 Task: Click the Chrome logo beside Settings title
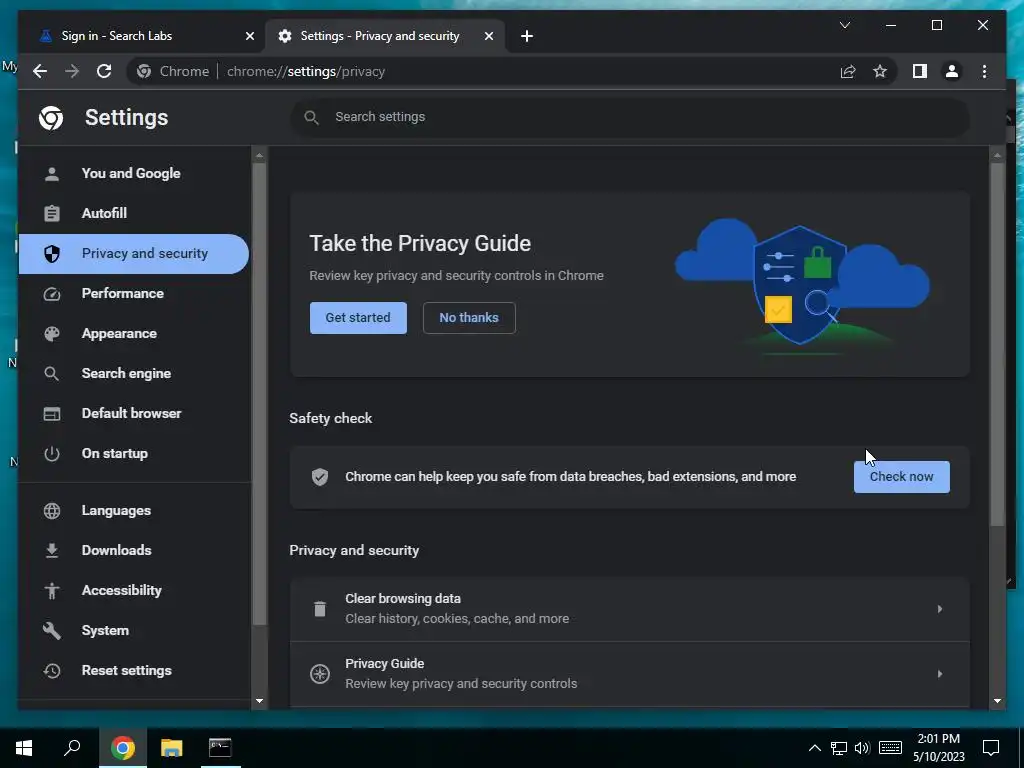point(51,118)
